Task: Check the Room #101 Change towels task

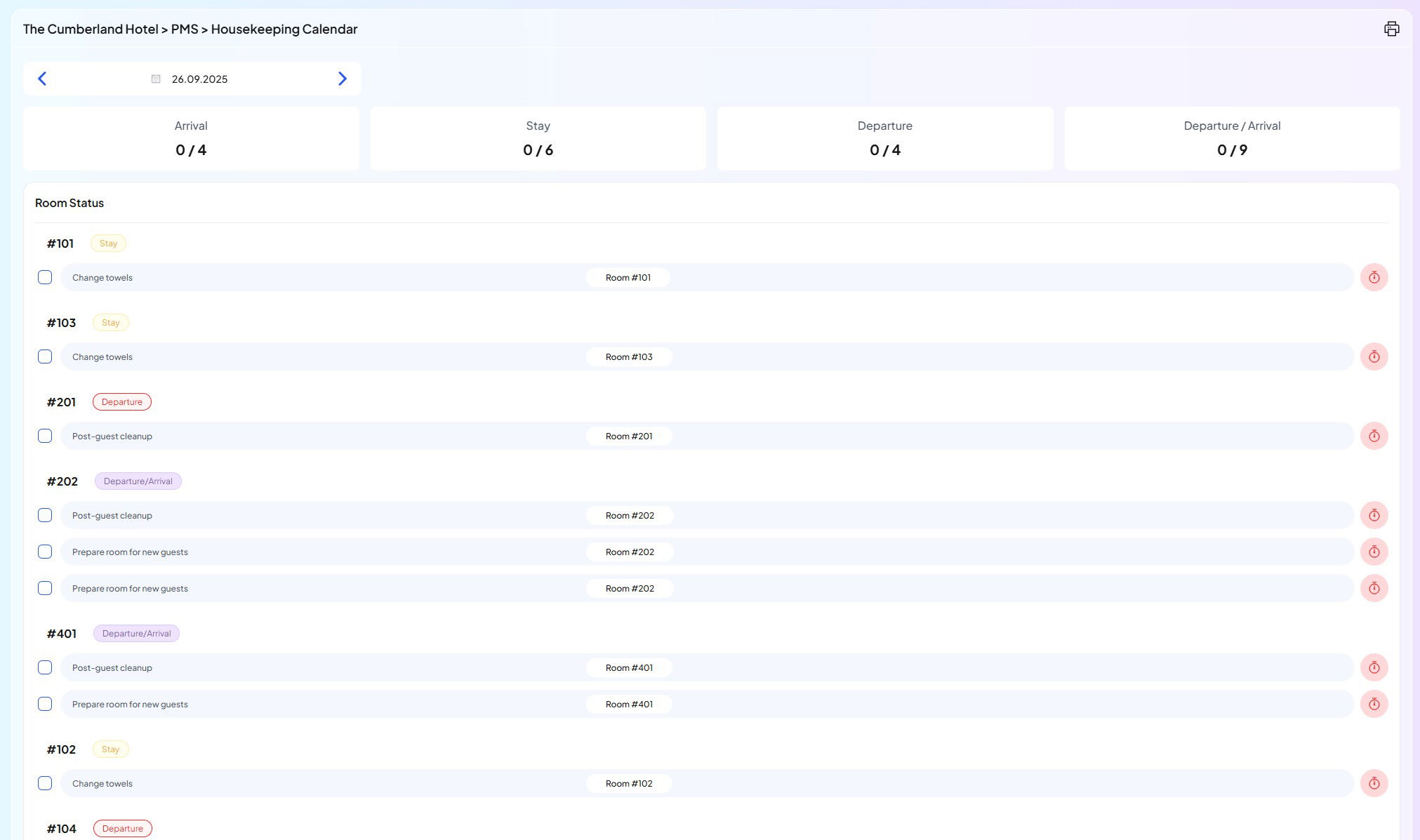Action: [45, 277]
